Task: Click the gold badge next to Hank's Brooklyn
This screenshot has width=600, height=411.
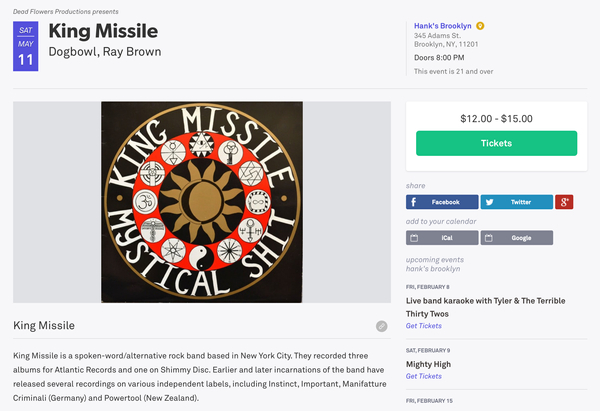Action: tap(480, 25)
